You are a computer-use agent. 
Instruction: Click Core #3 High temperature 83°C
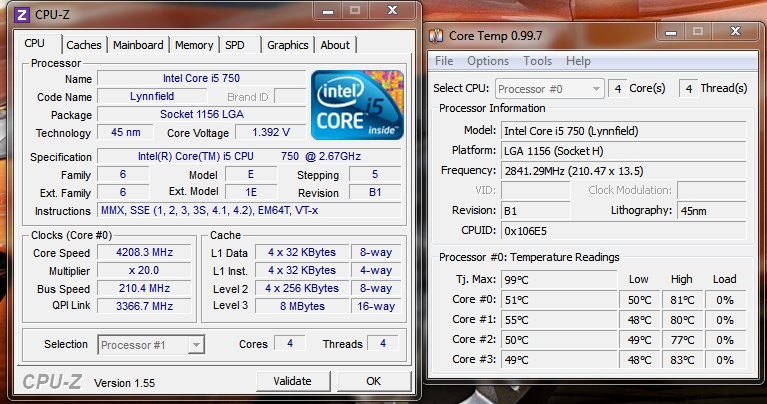tap(682, 360)
